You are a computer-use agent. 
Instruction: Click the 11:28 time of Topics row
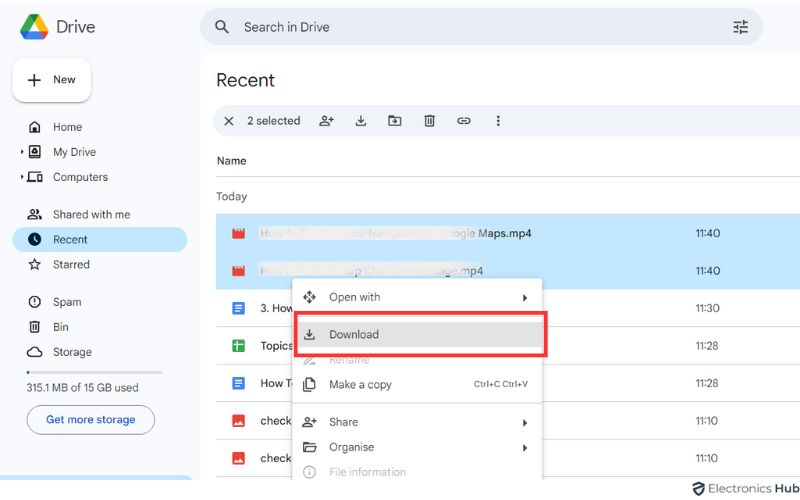(x=707, y=346)
